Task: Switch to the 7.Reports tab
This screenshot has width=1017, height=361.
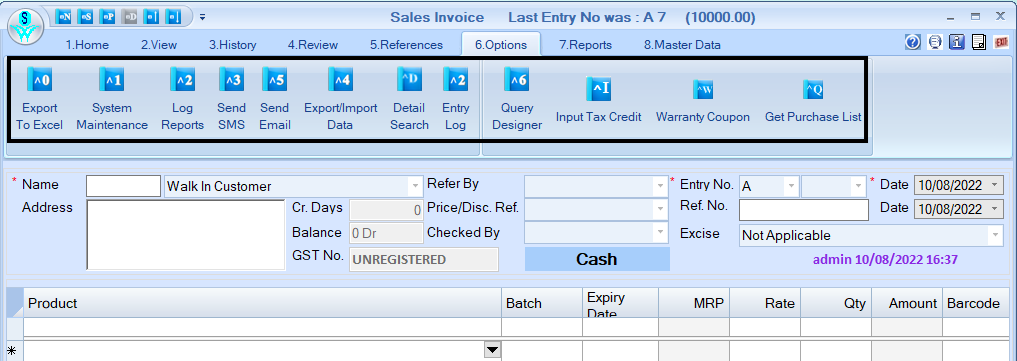Action: click(585, 45)
